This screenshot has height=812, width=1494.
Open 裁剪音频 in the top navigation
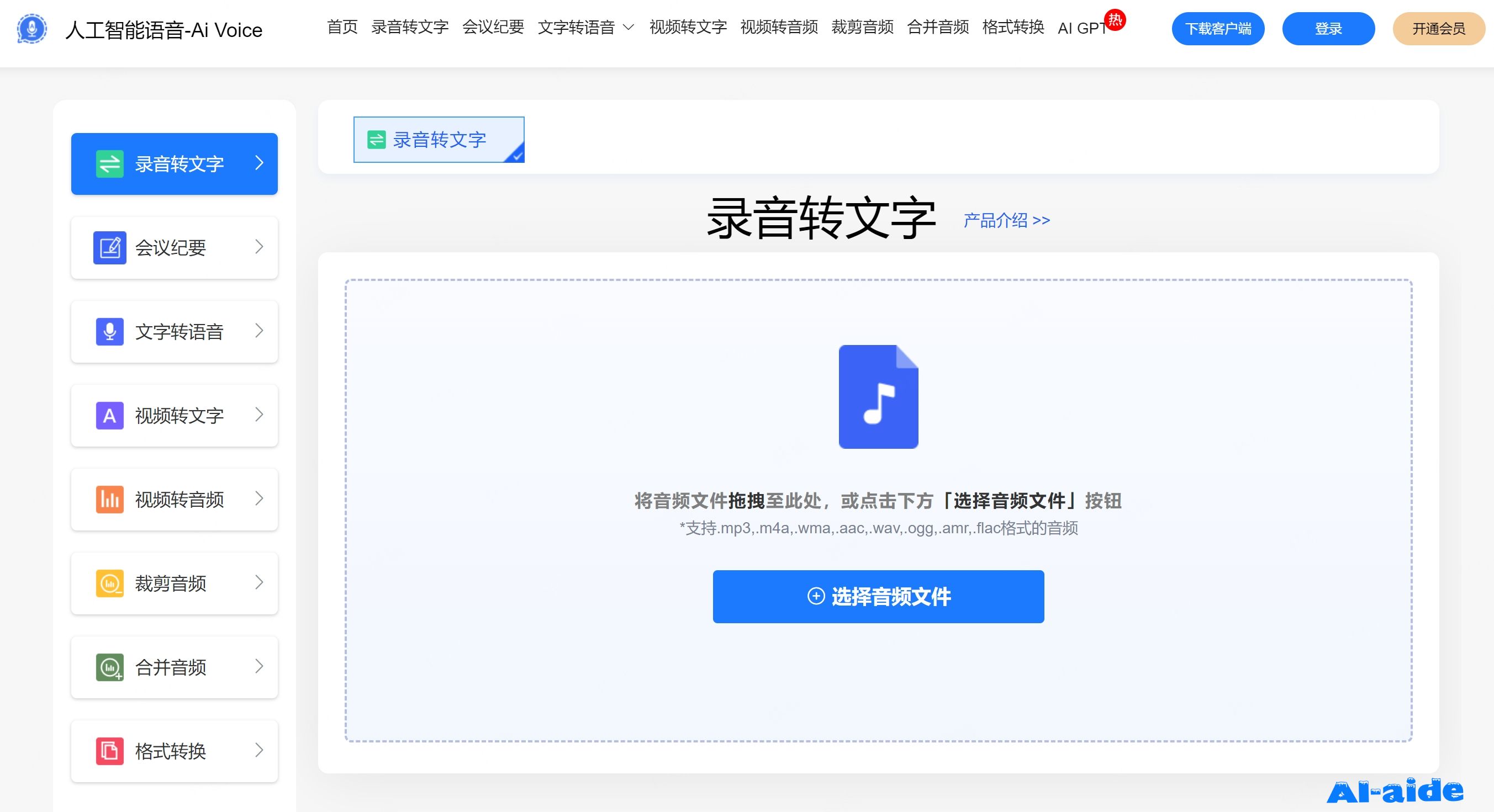pos(862,27)
